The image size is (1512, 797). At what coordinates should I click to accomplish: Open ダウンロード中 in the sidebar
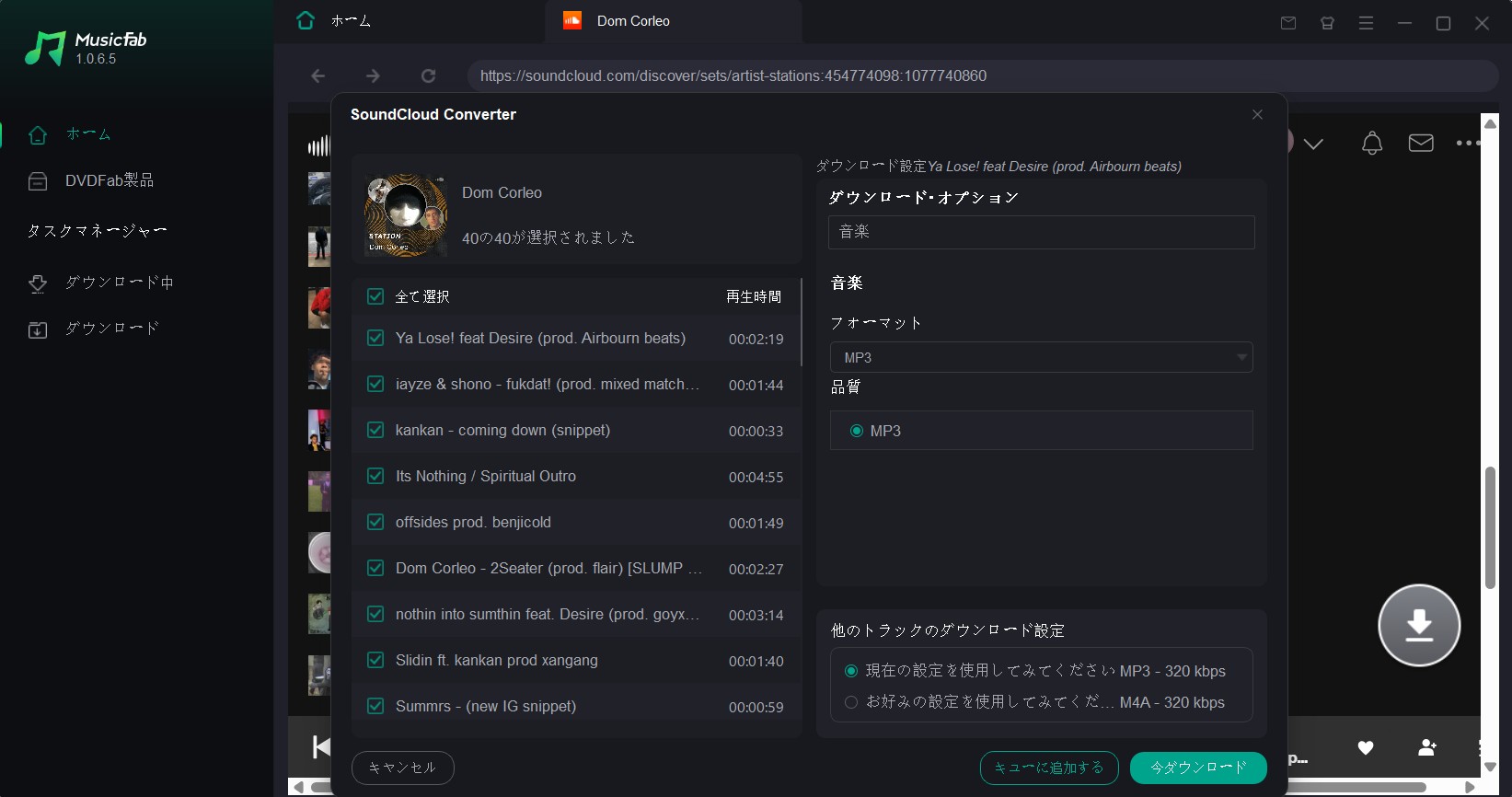tap(100, 283)
